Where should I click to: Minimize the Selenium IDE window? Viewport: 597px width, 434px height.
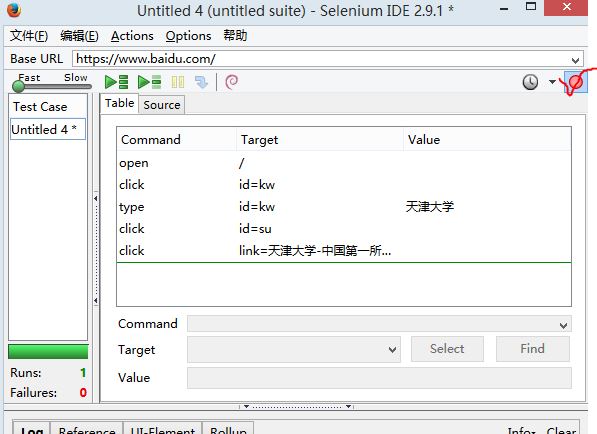tap(504, 9)
